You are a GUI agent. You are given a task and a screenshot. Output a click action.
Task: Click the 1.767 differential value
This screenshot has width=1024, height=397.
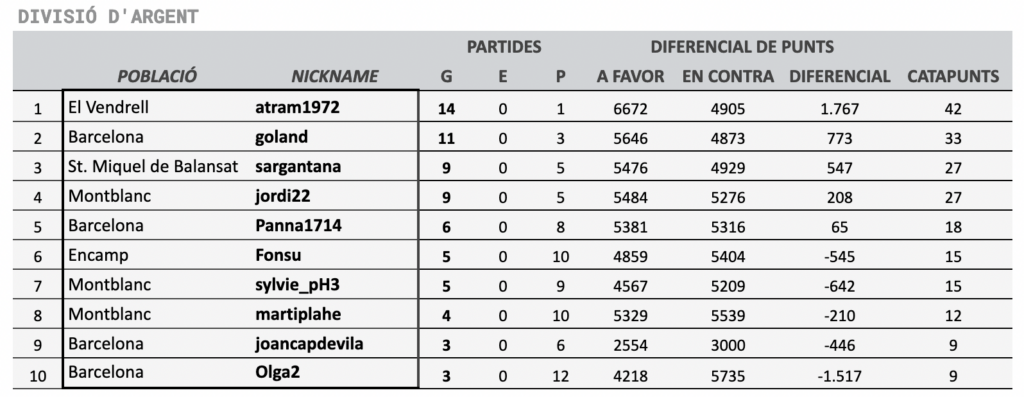click(x=839, y=108)
